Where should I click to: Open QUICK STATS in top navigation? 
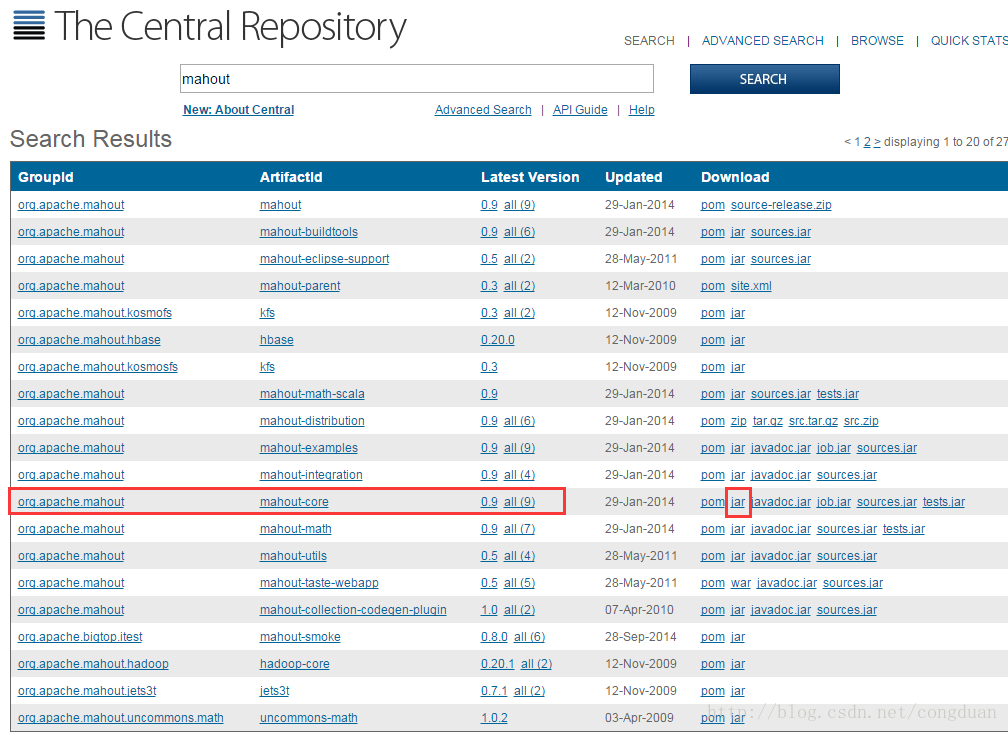pos(969,40)
